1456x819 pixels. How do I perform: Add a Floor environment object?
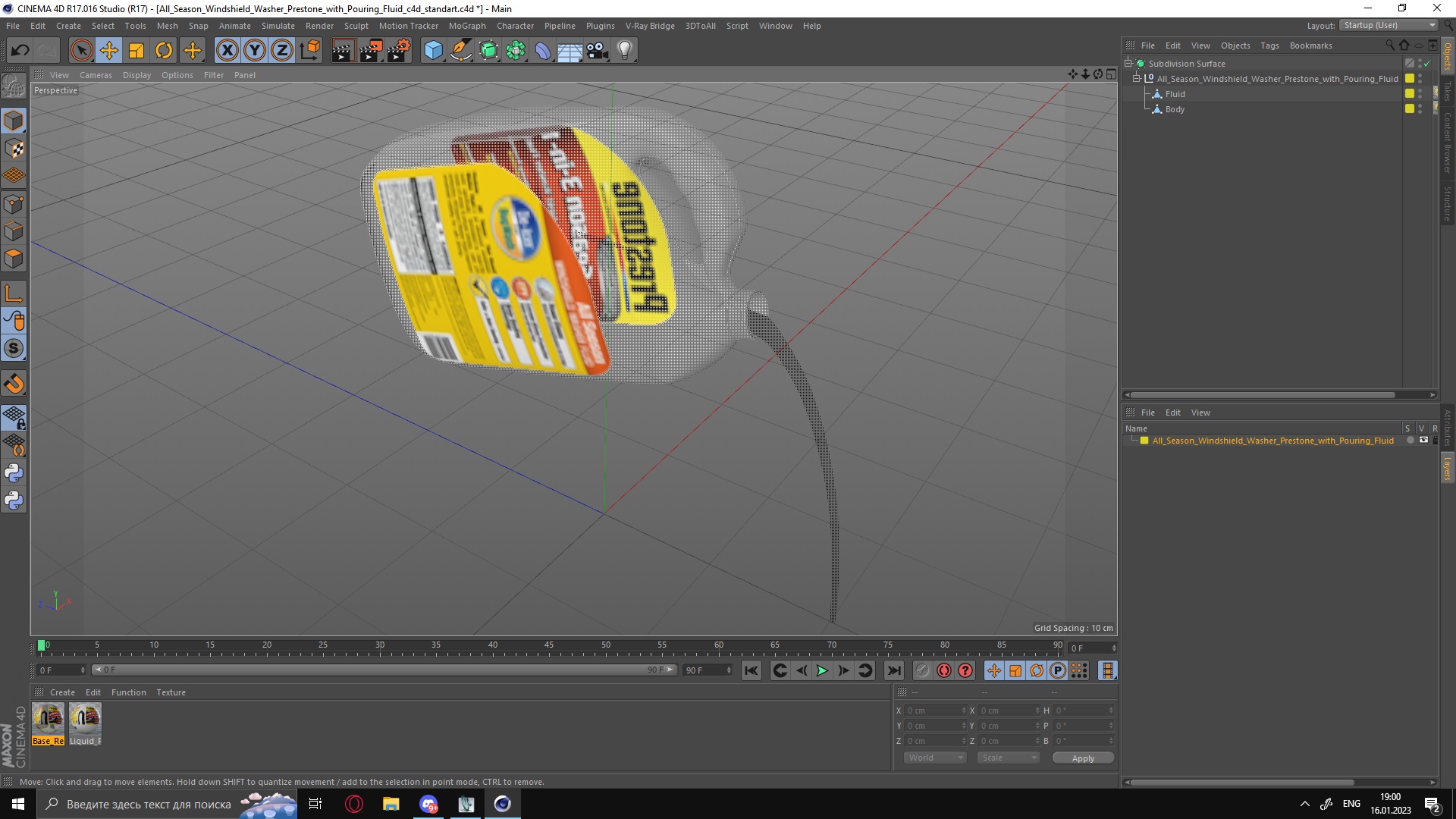pos(570,51)
